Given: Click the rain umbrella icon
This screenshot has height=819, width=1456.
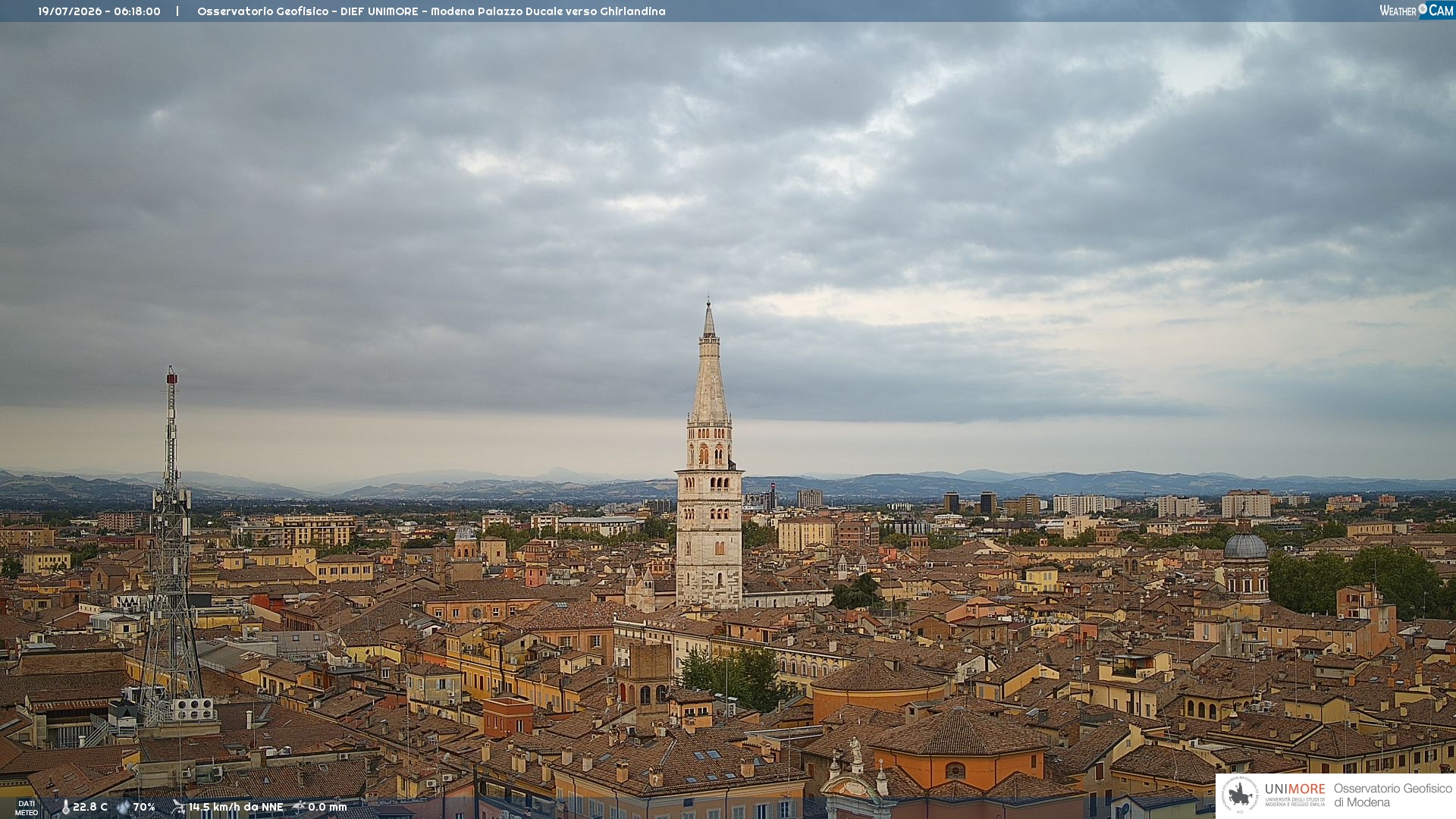Looking at the screenshot, I should (299, 808).
